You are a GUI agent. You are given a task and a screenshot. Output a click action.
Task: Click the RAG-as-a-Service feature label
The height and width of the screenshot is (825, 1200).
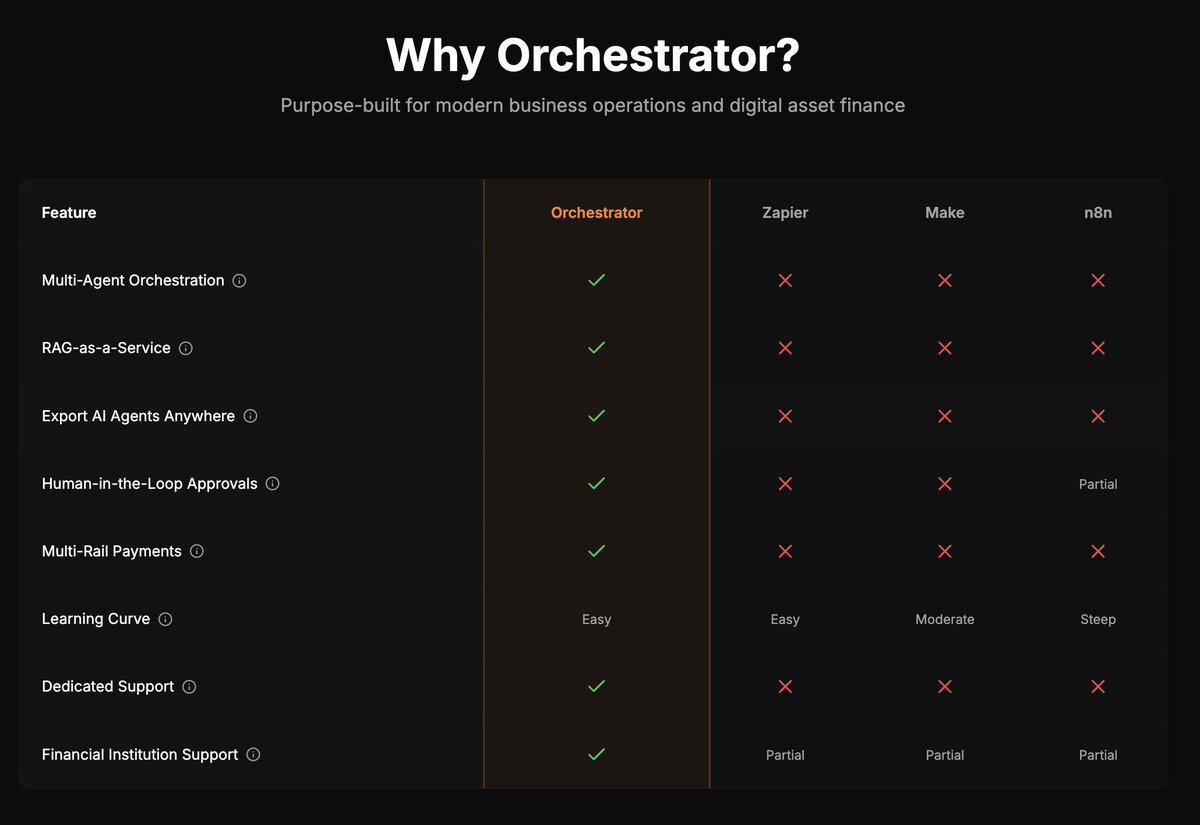(x=106, y=348)
